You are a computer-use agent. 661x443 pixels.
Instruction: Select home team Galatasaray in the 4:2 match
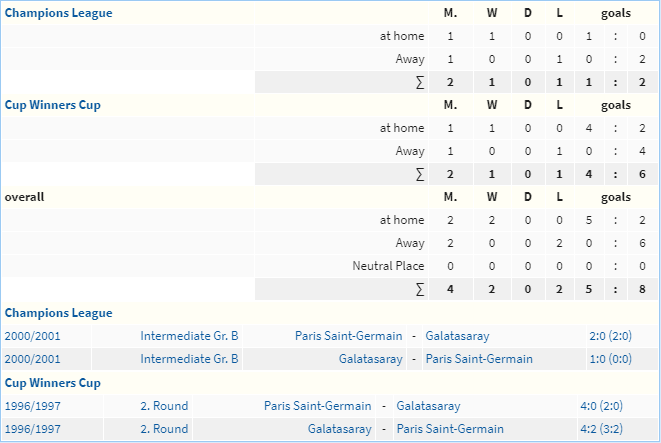(340, 429)
